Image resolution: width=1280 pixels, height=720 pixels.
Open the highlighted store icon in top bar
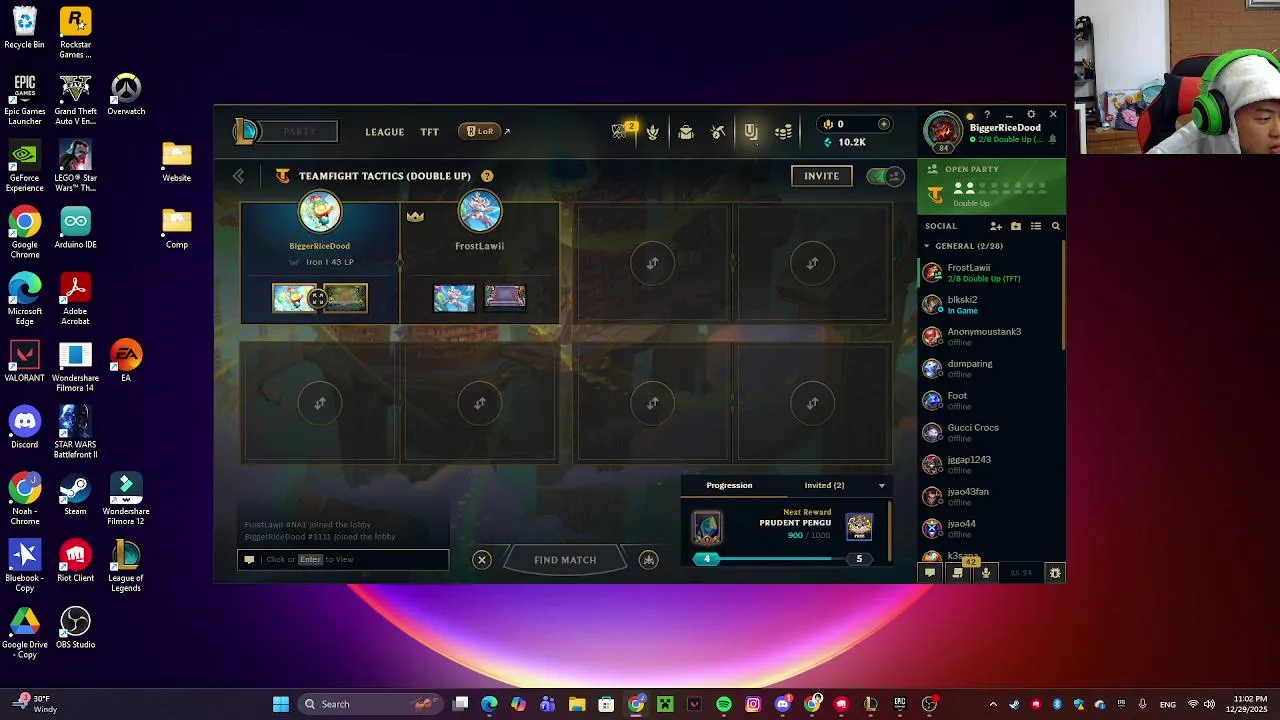(x=751, y=132)
